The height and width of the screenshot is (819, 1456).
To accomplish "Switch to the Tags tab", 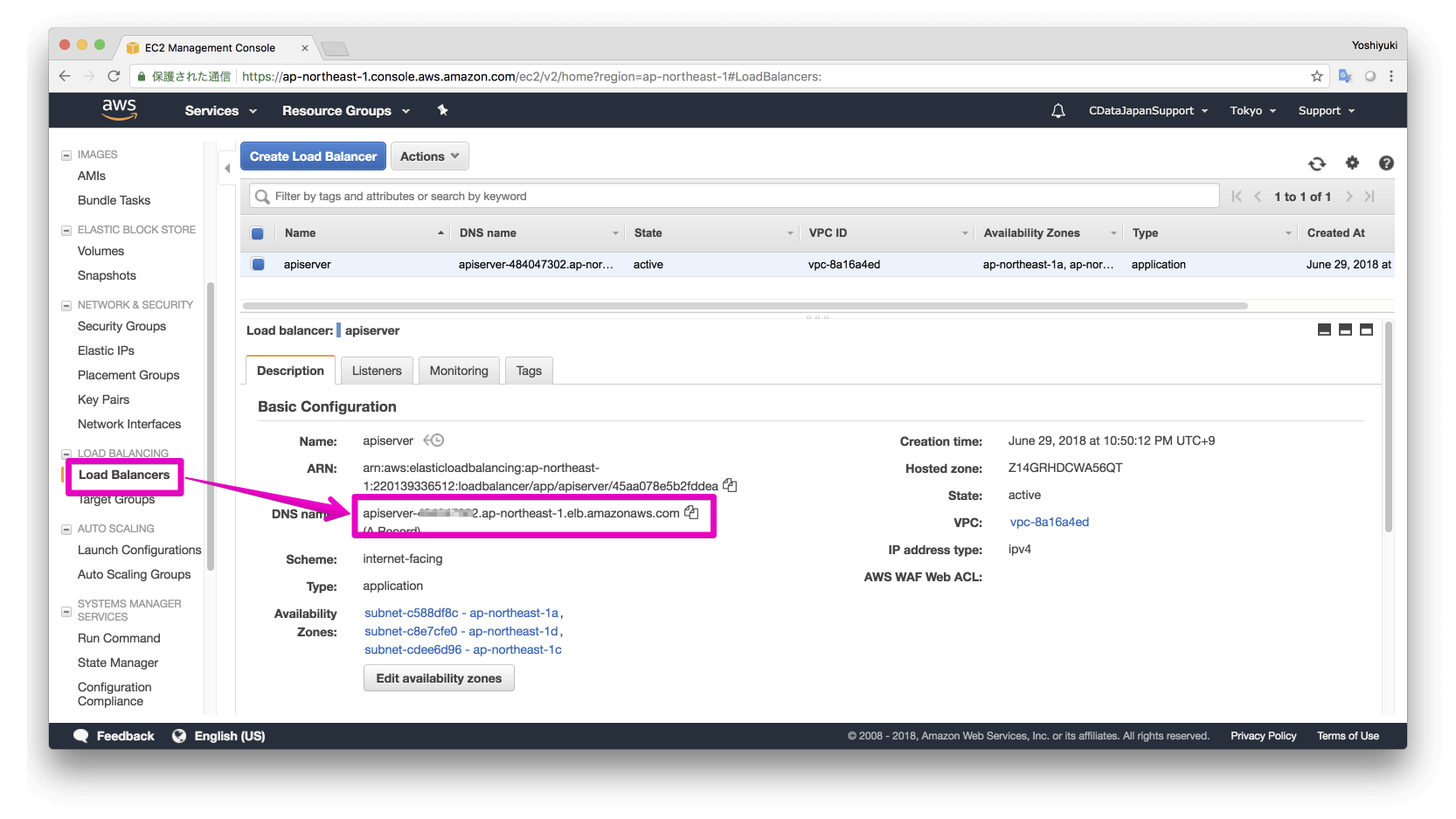I will click(529, 371).
